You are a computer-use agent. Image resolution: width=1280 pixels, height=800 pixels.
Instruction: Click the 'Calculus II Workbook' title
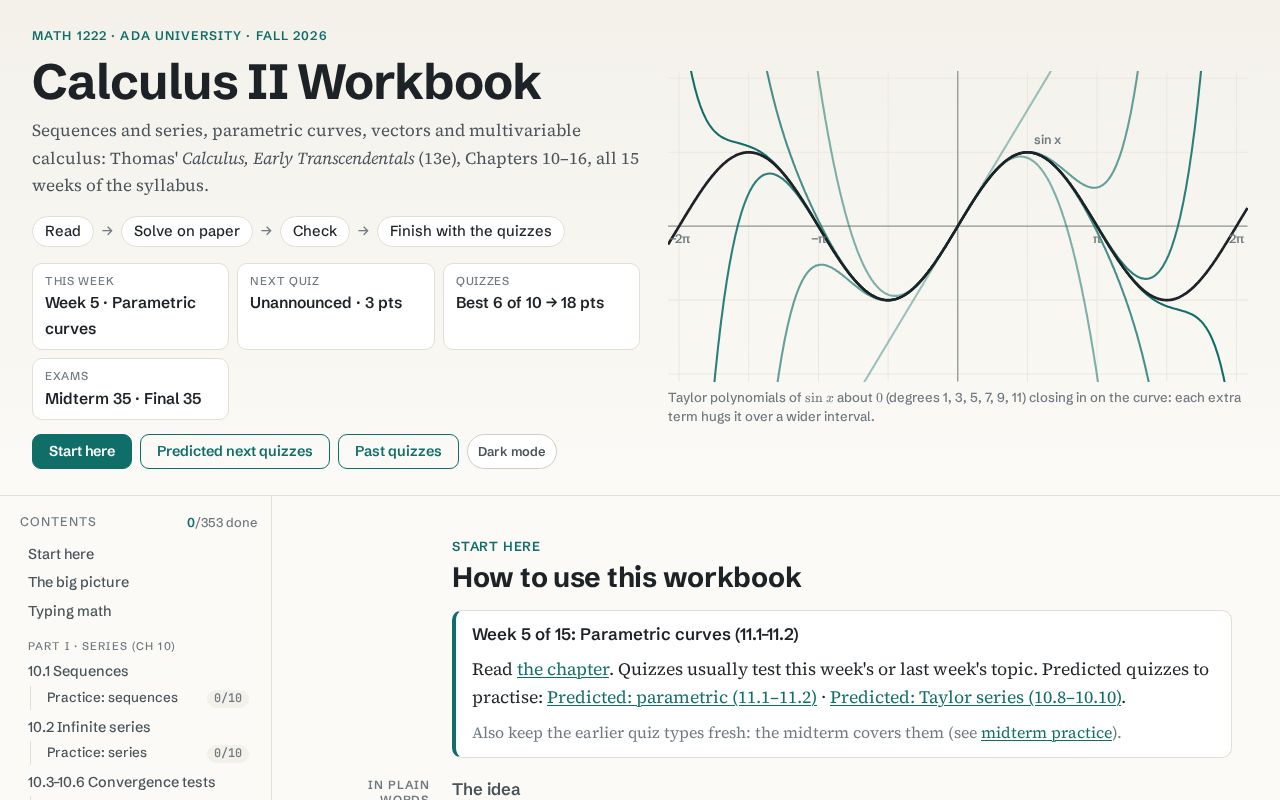click(286, 82)
